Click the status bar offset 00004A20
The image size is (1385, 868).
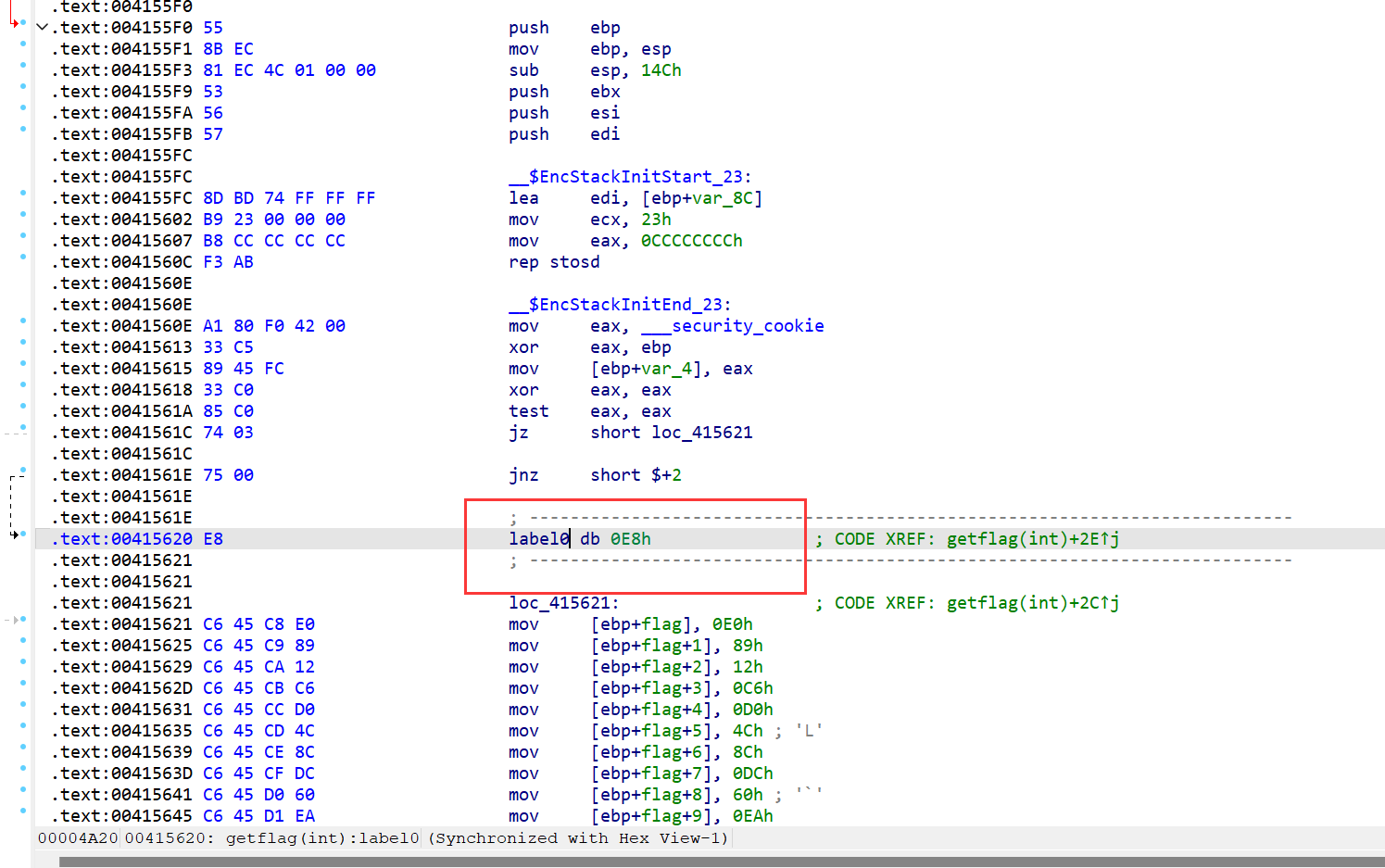[78, 838]
